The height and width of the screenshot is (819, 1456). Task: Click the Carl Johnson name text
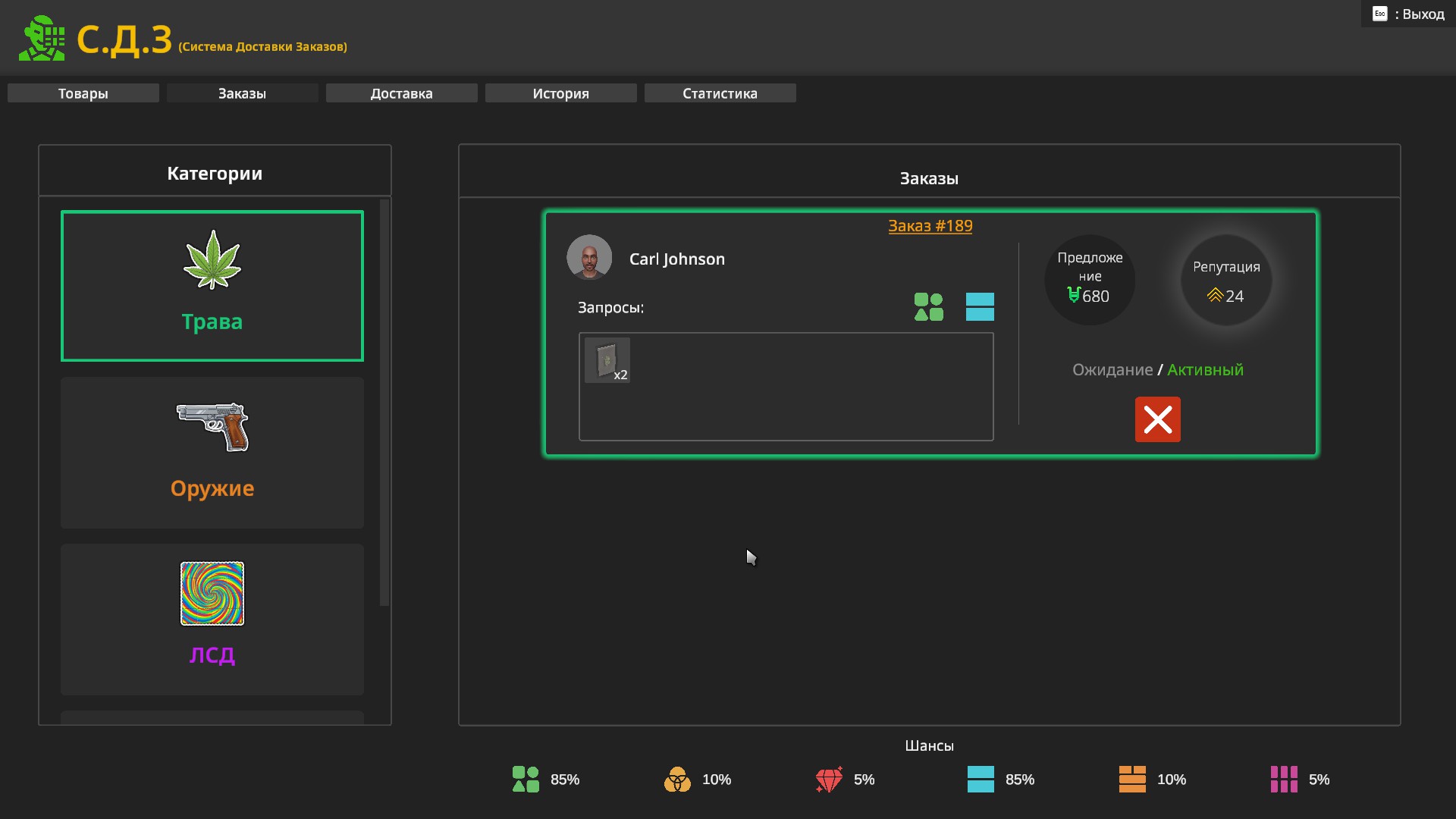pyautogui.click(x=677, y=259)
